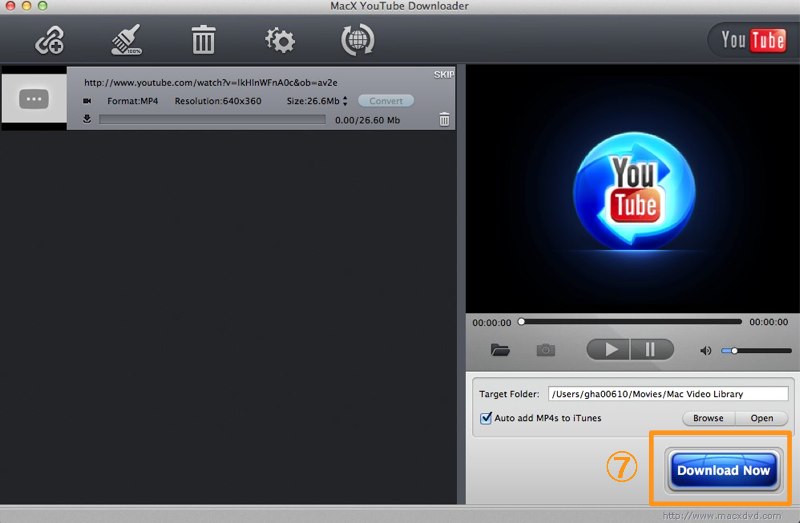This screenshot has width=800, height=523.
Task: Click the Browse button
Action: pos(708,418)
